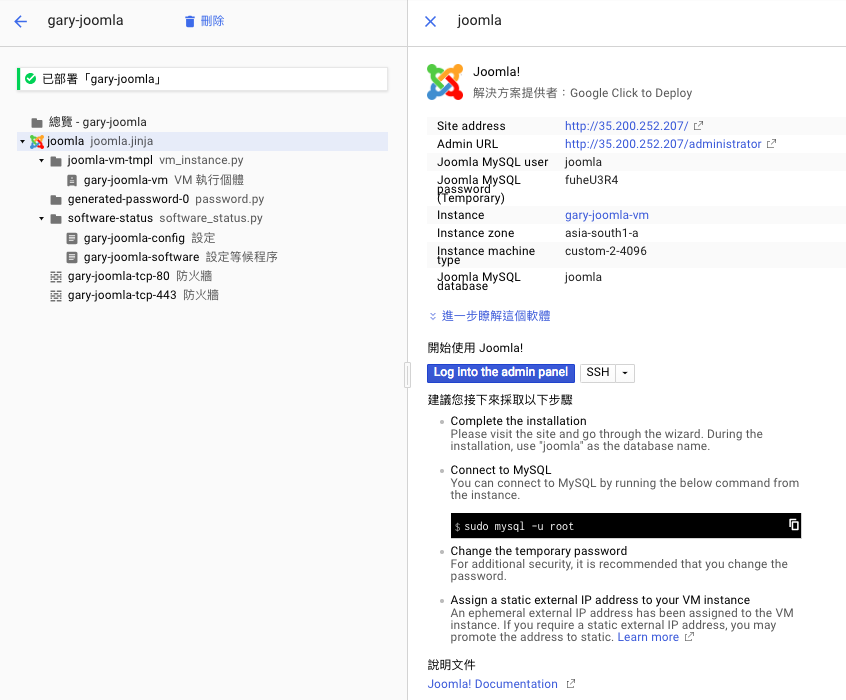The image size is (846, 700).
Task: Select 總覽 - gary-joomla tree row
Action: tap(202, 122)
